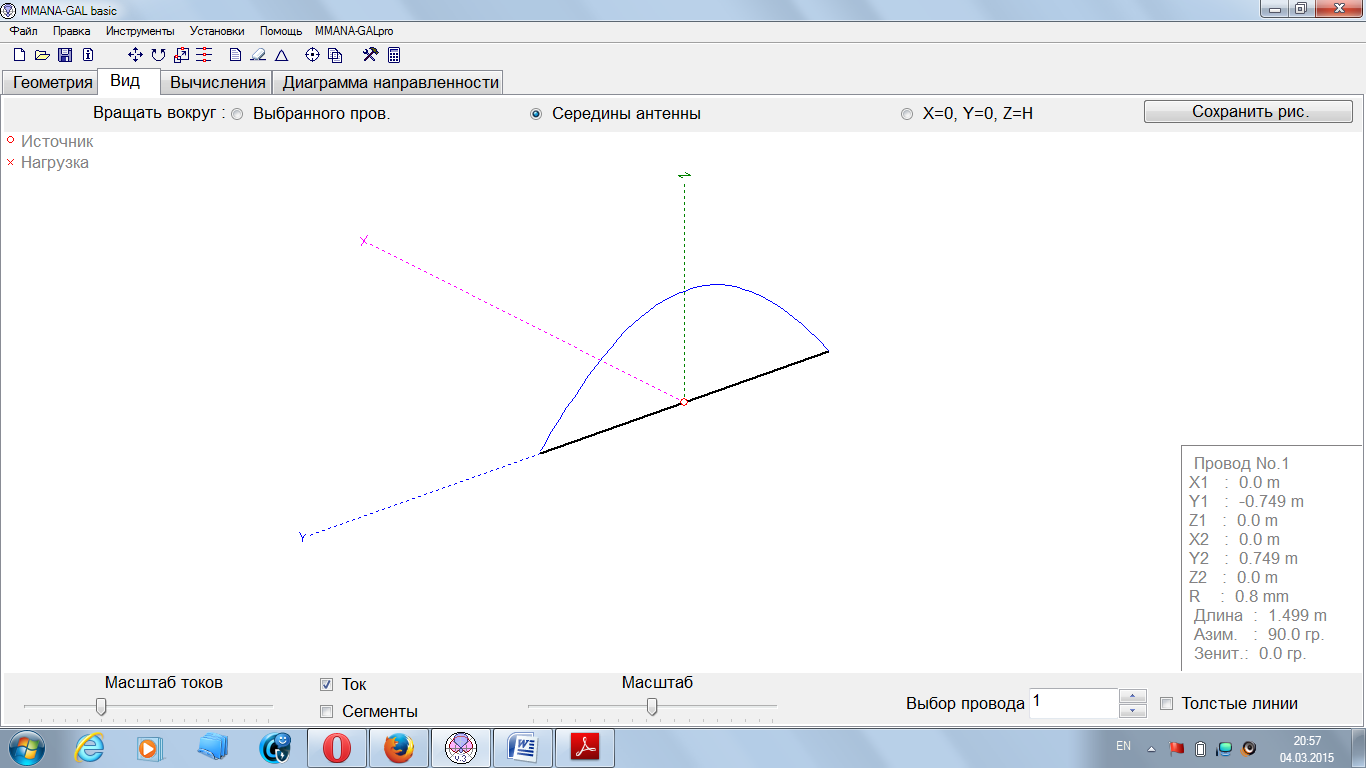Open the Диаграмма направленности tab
The image size is (1366, 768).
tap(390, 83)
